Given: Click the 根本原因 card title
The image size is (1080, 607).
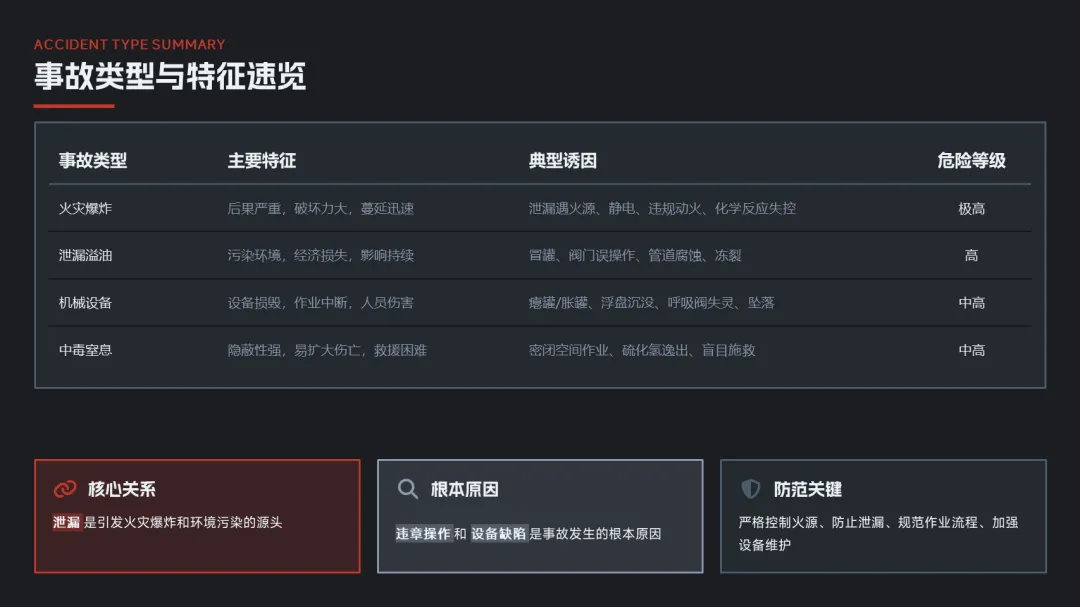Looking at the screenshot, I should (465, 489).
